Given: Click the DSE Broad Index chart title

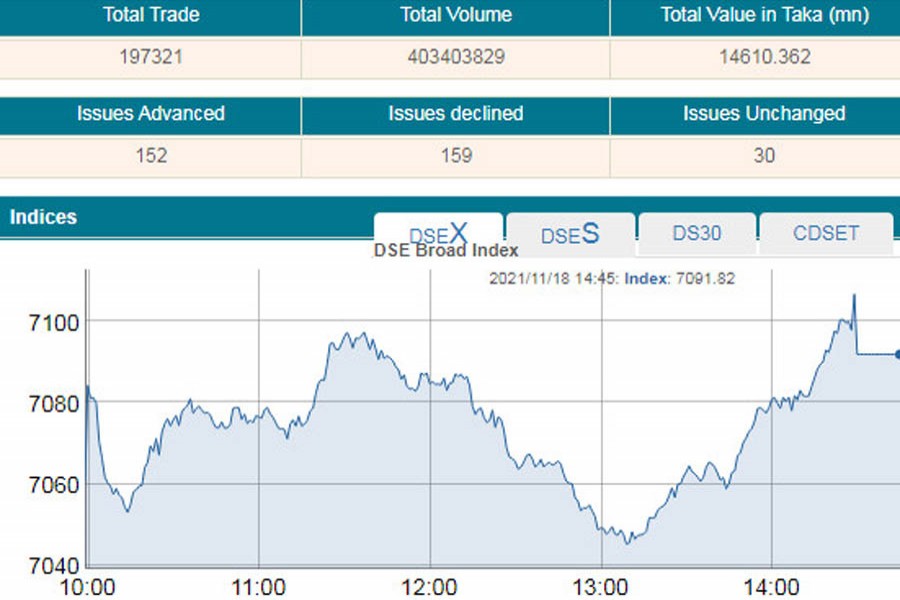Looking at the screenshot, I should (445, 251).
